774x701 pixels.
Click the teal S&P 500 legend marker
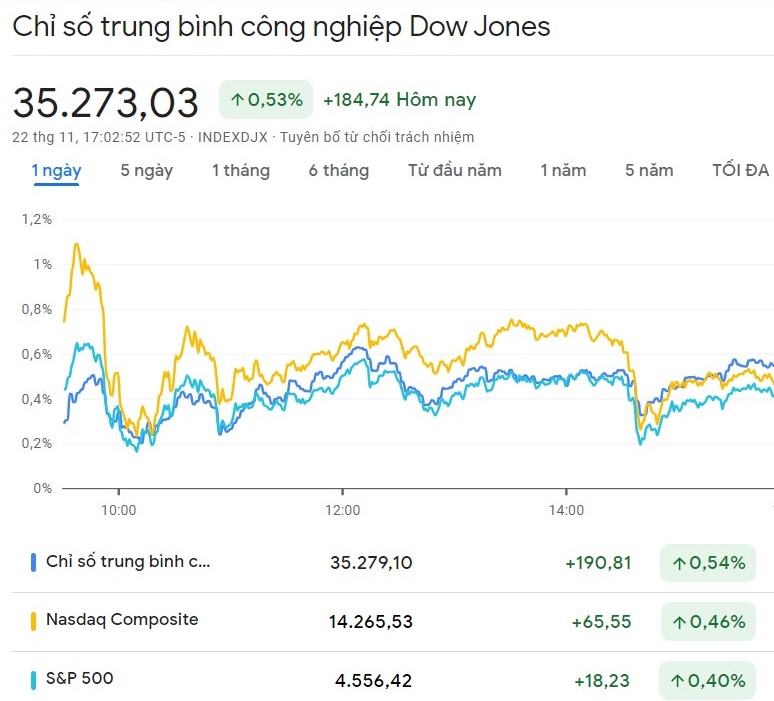pos(34,680)
